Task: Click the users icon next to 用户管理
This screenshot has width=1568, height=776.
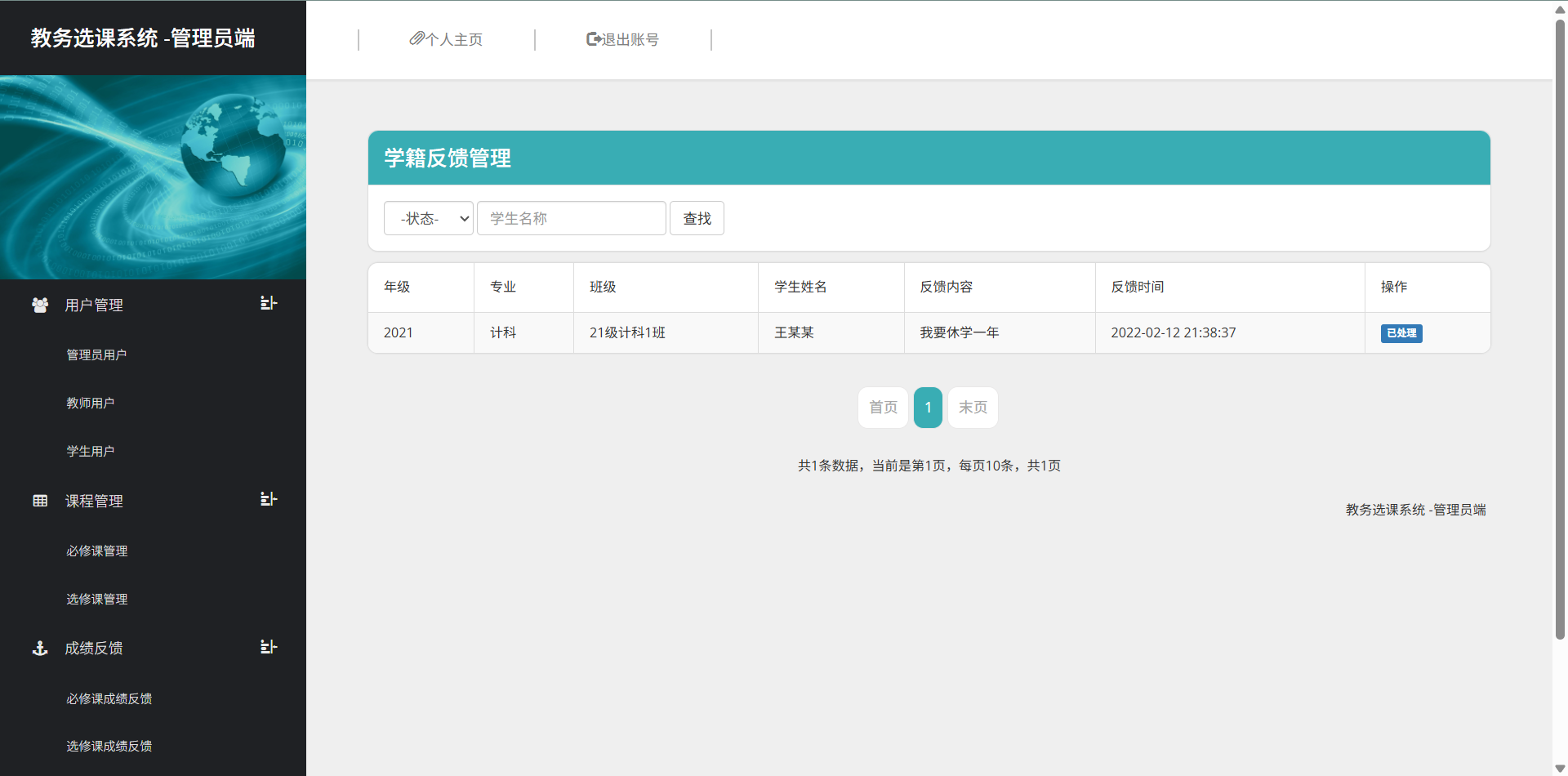Action: (x=40, y=305)
